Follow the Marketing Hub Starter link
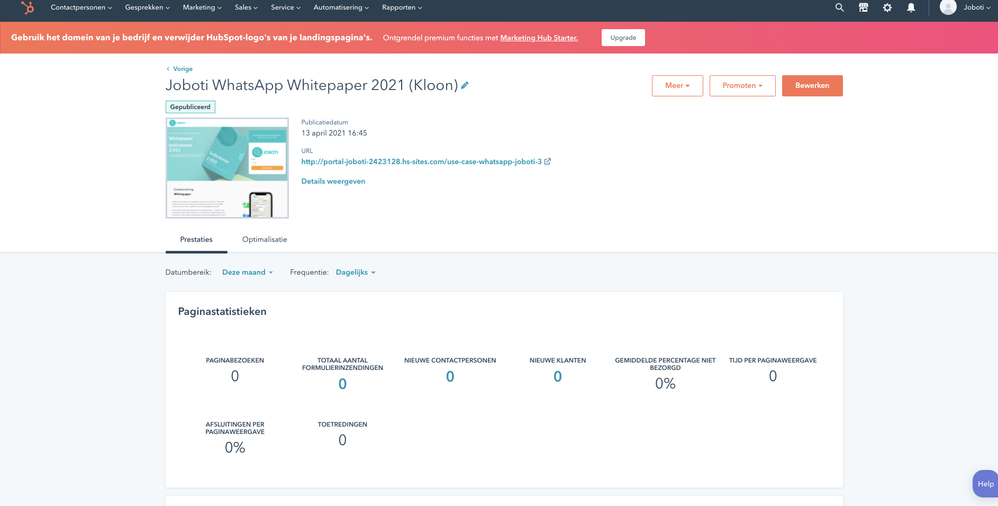Screen dimensions: 998x506 pos(539,38)
